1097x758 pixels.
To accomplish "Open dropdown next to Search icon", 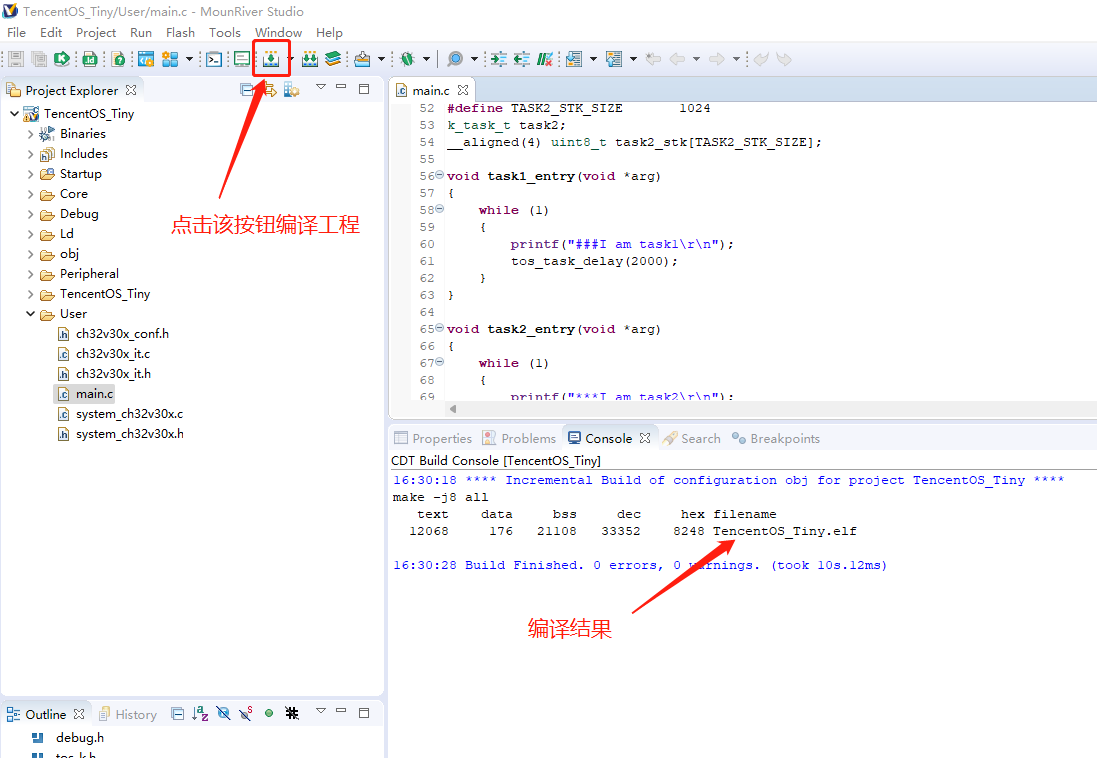I will click(x=474, y=59).
